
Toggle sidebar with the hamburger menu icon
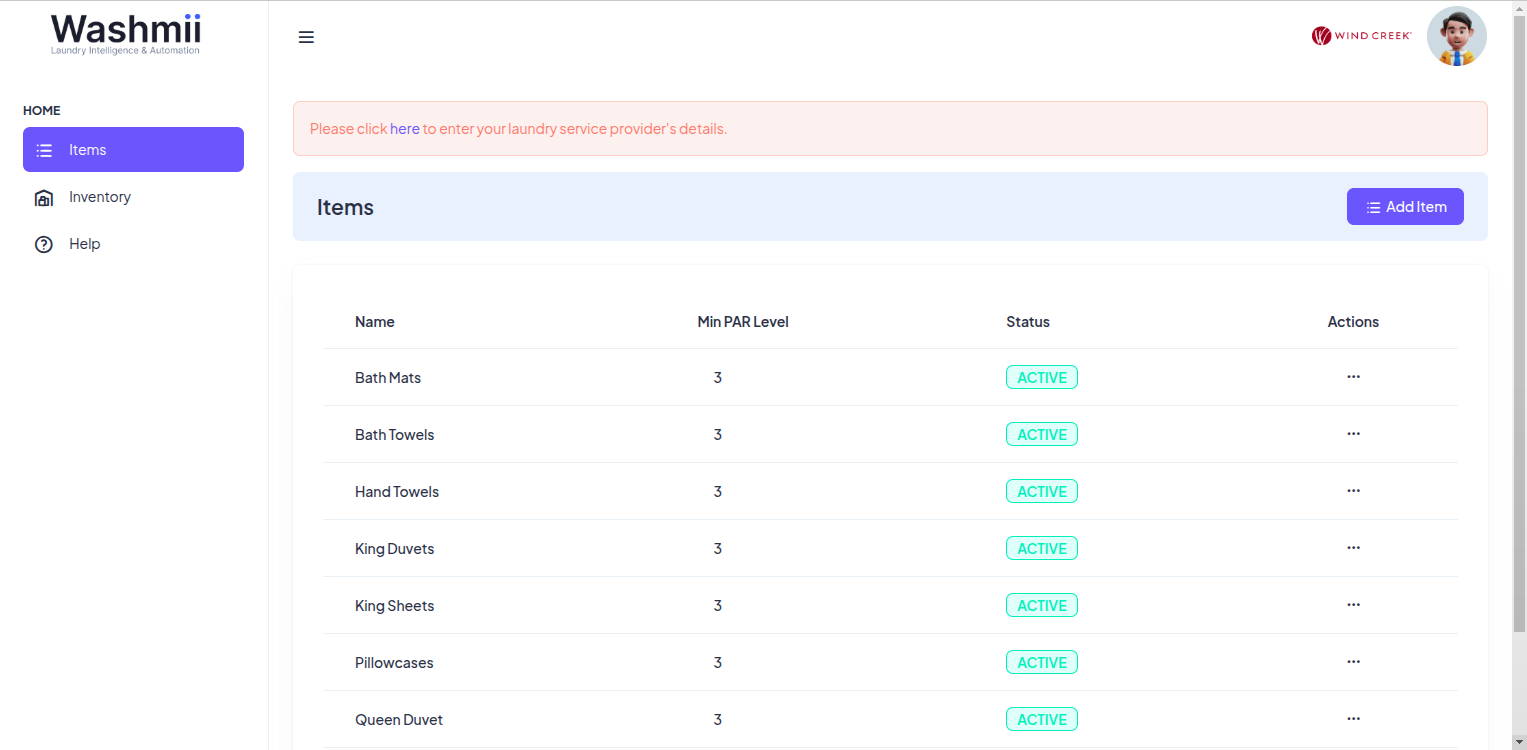(306, 37)
